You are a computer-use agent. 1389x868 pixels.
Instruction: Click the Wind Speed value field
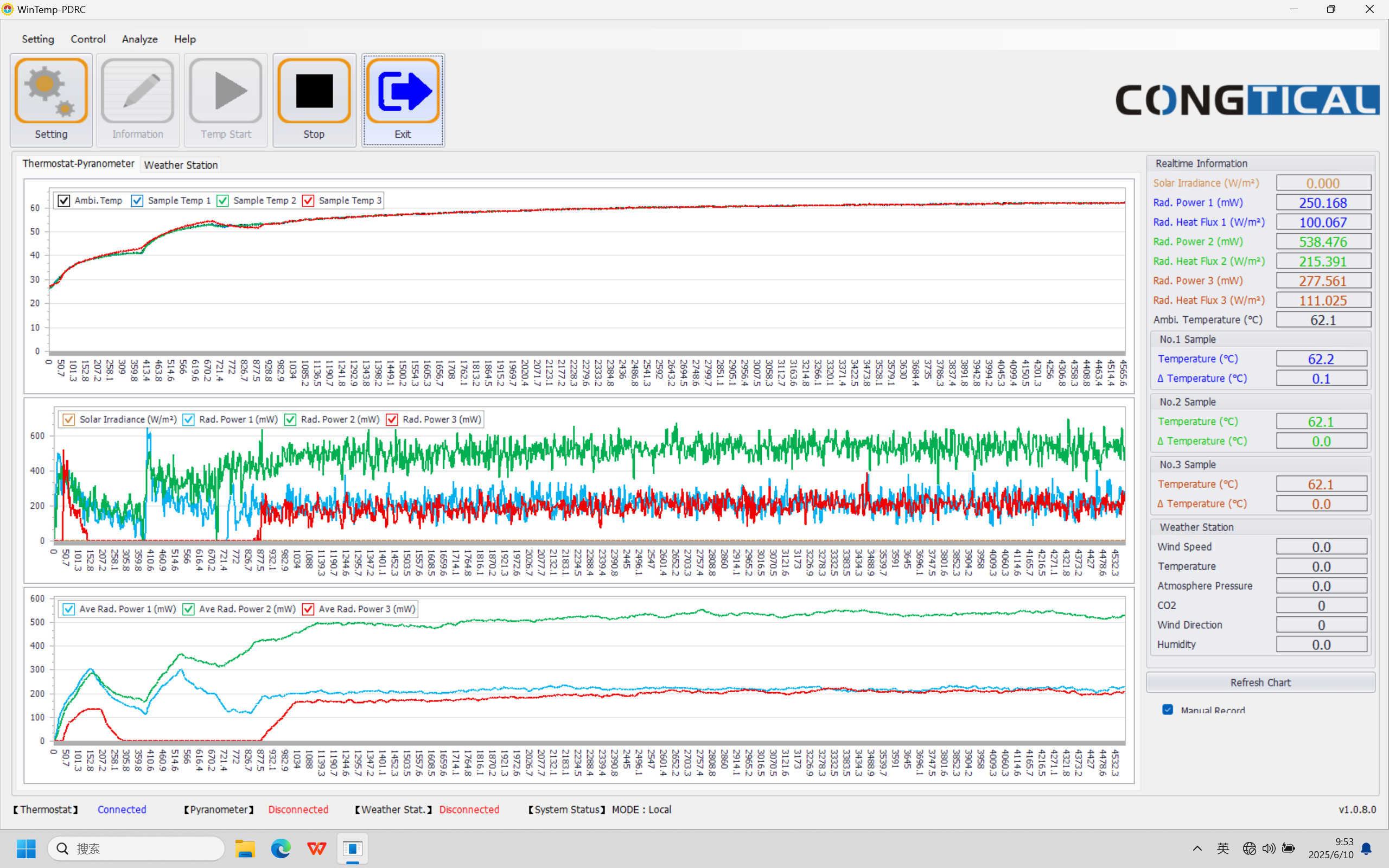[x=1321, y=547]
